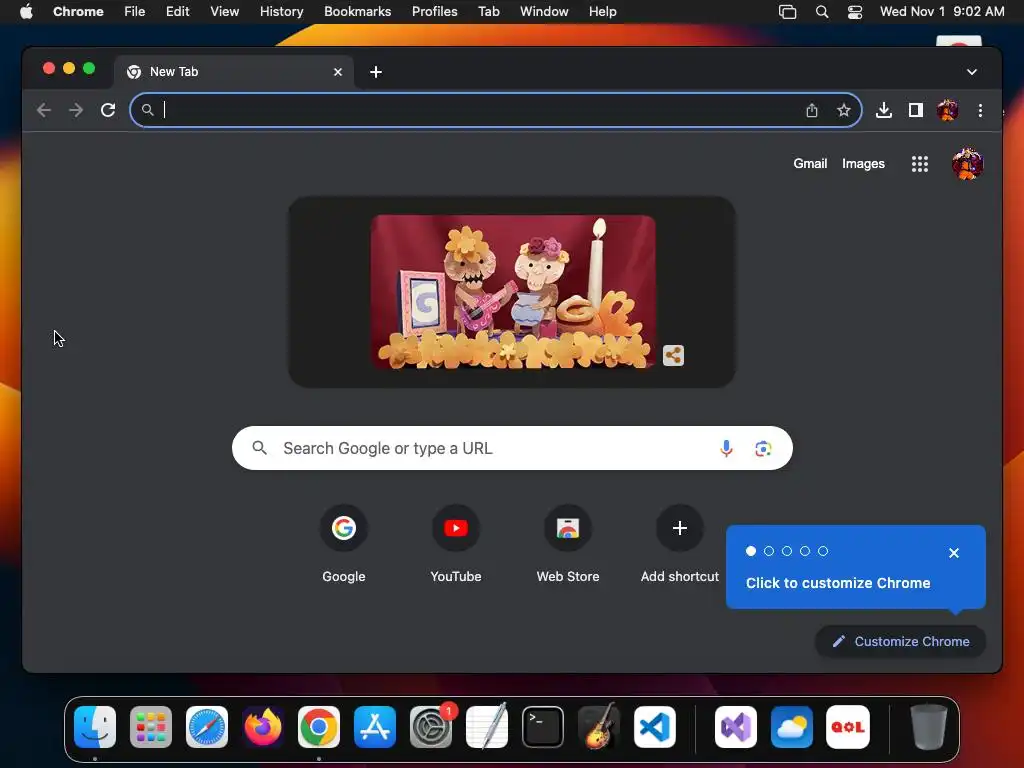The width and height of the screenshot is (1024, 768).
Task: Select the first dot in the tooltip
Action: [751, 551]
